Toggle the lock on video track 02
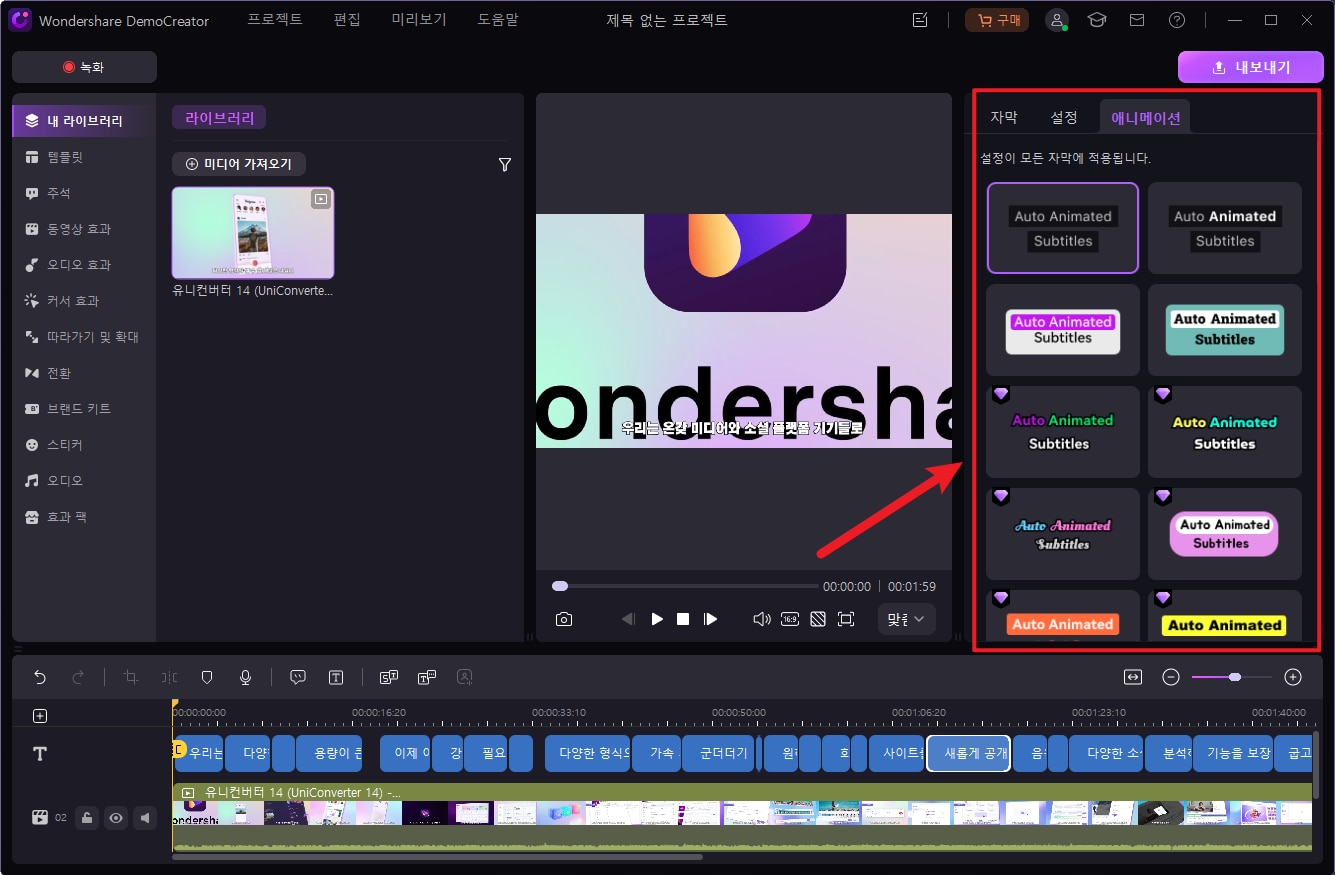 (x=87, y=818)
